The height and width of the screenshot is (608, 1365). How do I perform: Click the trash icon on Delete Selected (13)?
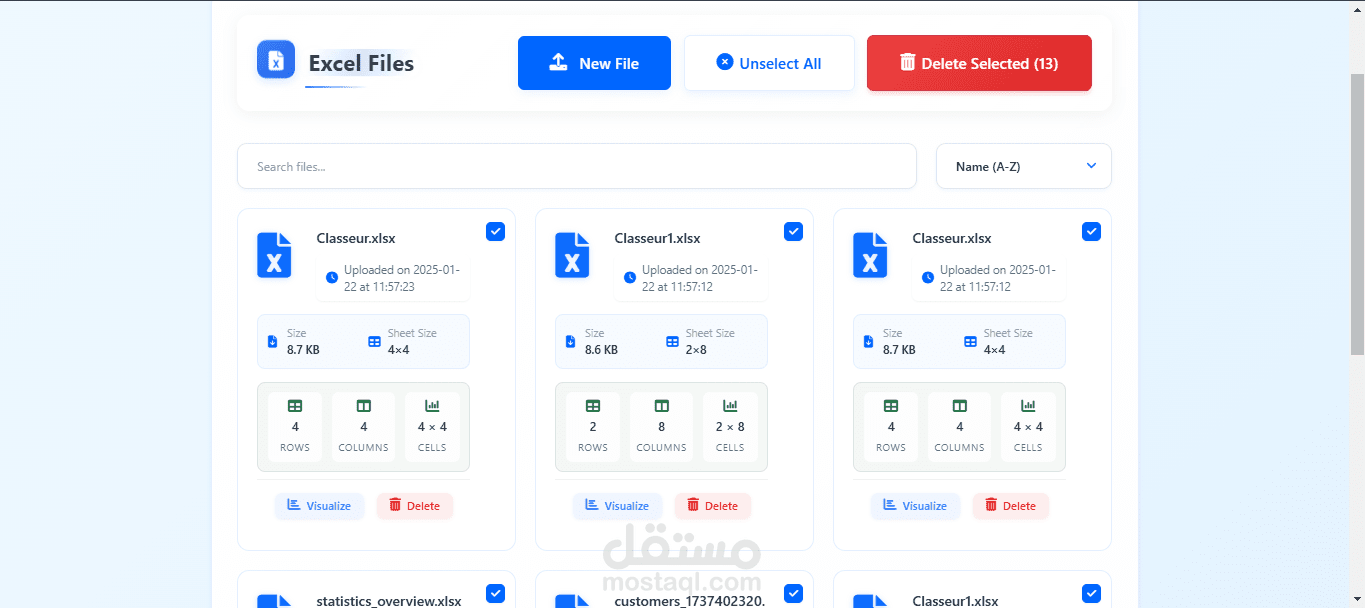(x=908, y=62)
